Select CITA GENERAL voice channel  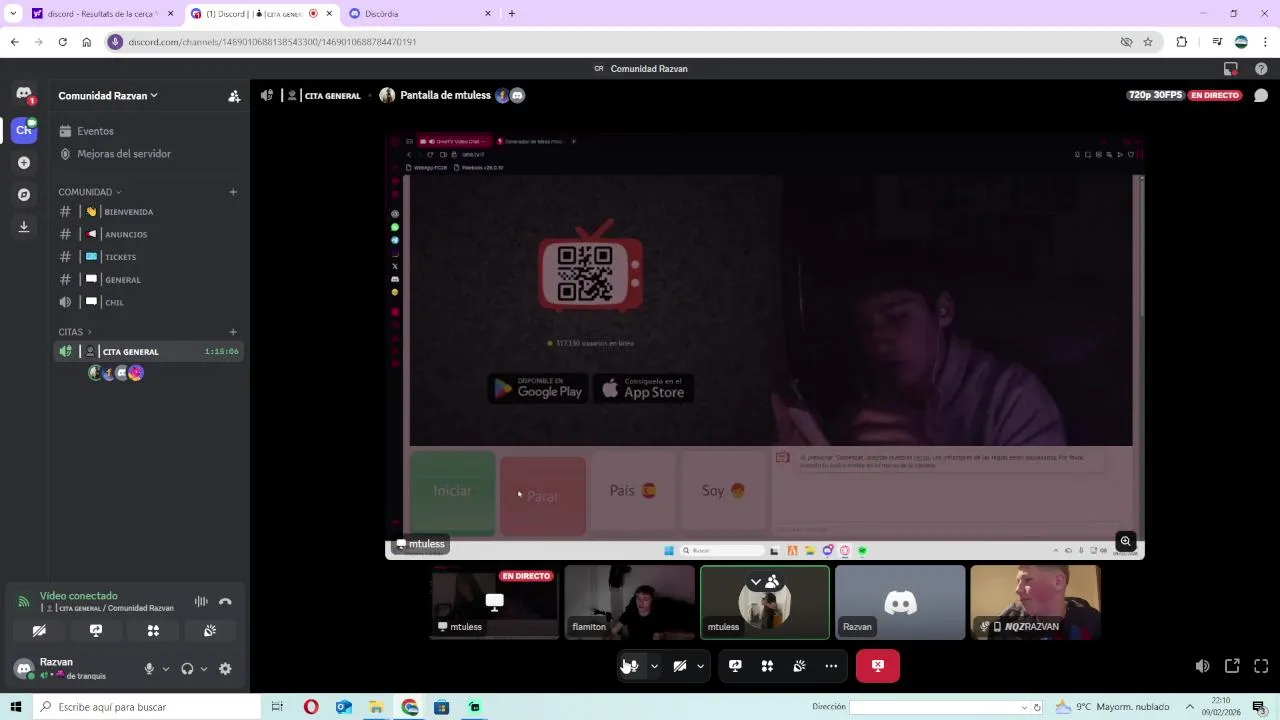(148, 352)
